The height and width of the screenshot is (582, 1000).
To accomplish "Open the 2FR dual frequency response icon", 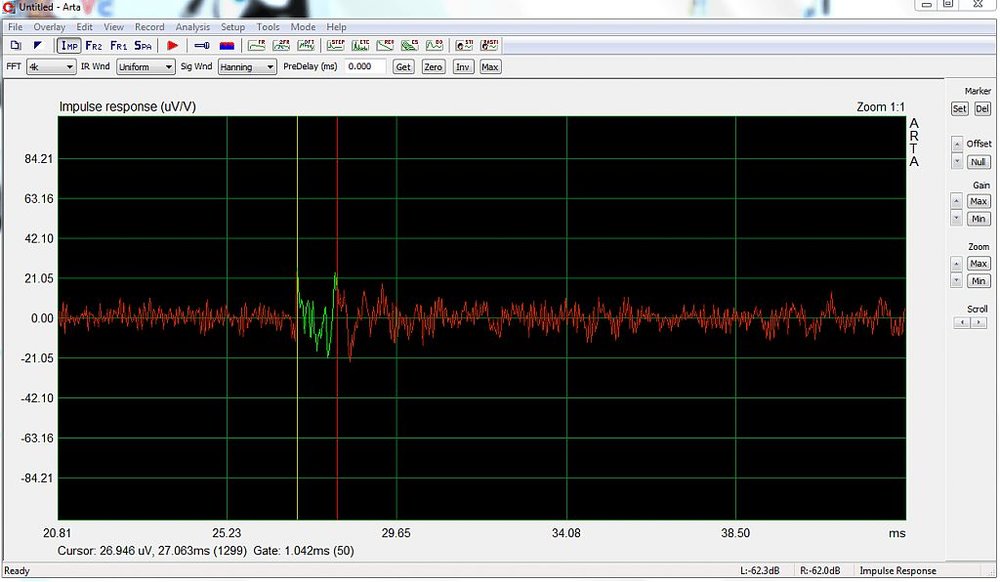I will click(281, 45).
